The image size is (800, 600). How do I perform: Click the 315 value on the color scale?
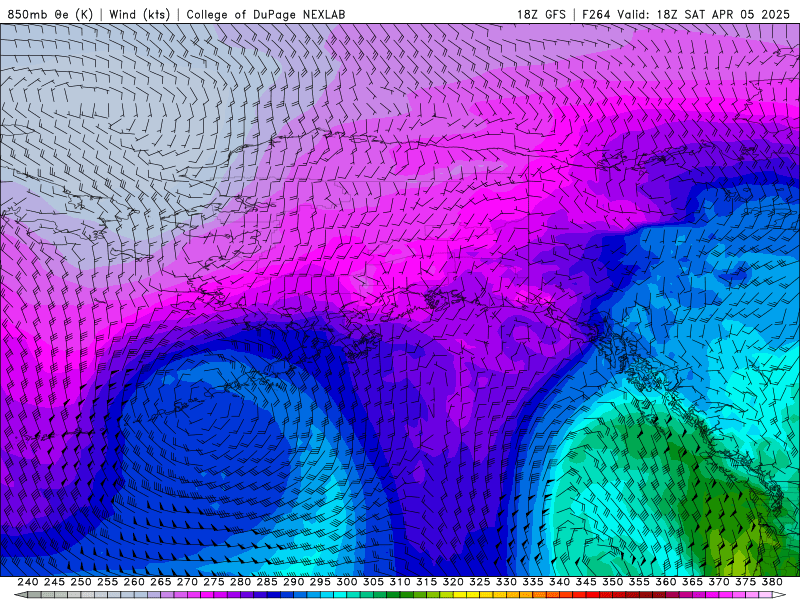pos(426,582)
